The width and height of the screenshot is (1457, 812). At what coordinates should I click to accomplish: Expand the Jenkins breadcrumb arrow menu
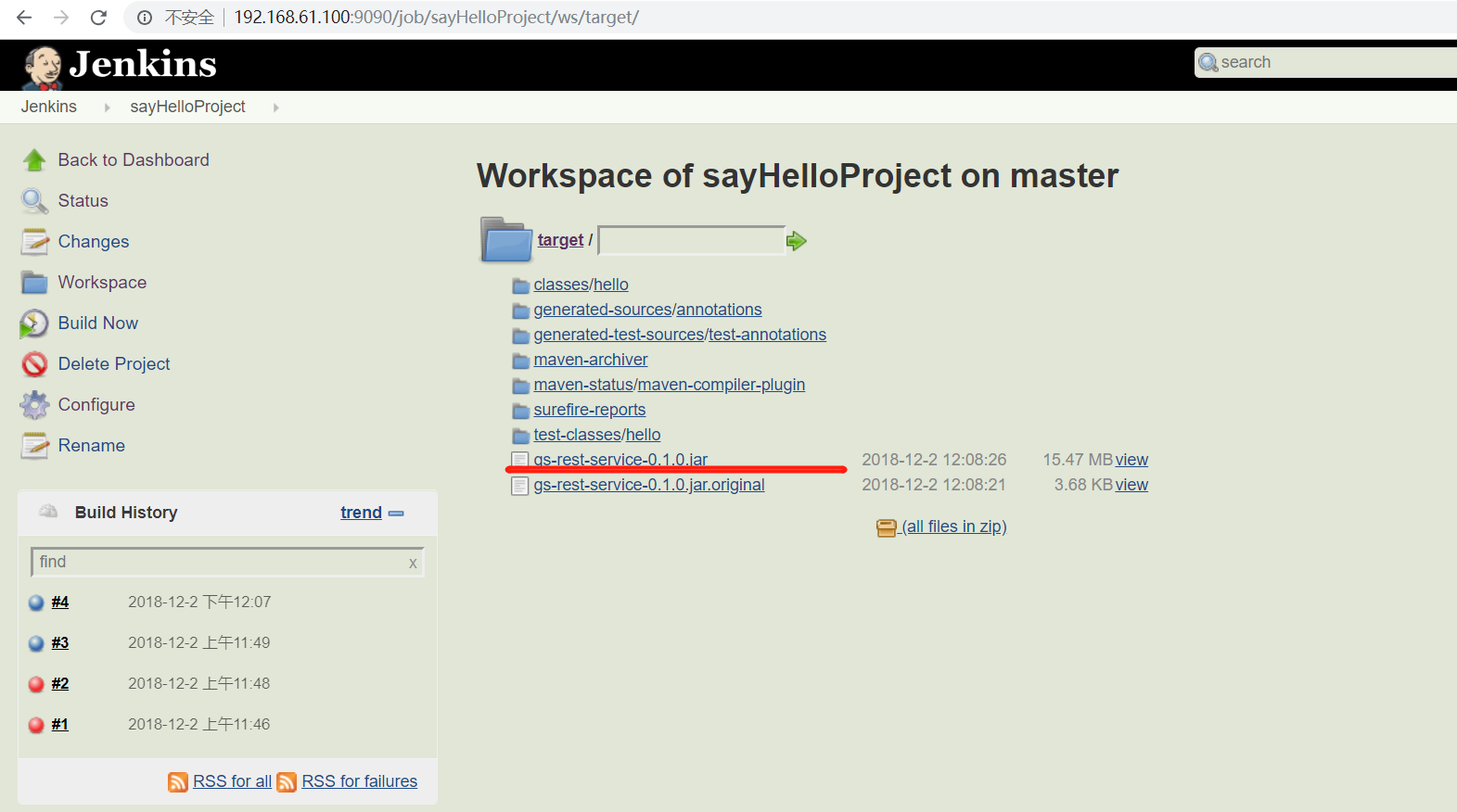107,108
